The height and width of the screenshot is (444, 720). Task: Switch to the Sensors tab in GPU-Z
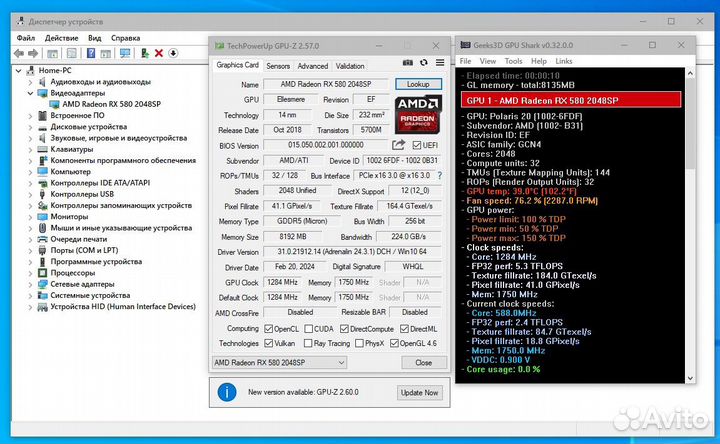pos(278,66)
